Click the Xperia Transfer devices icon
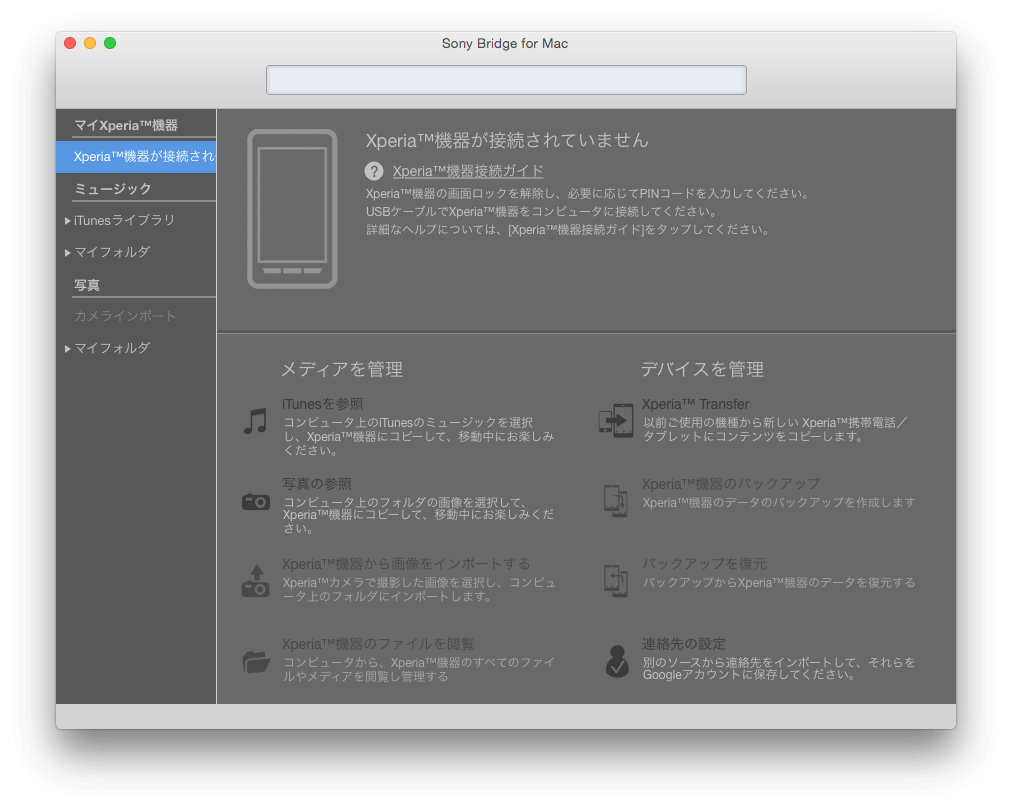The width and height of the screenshot is (1012, 809). [616, 420]
